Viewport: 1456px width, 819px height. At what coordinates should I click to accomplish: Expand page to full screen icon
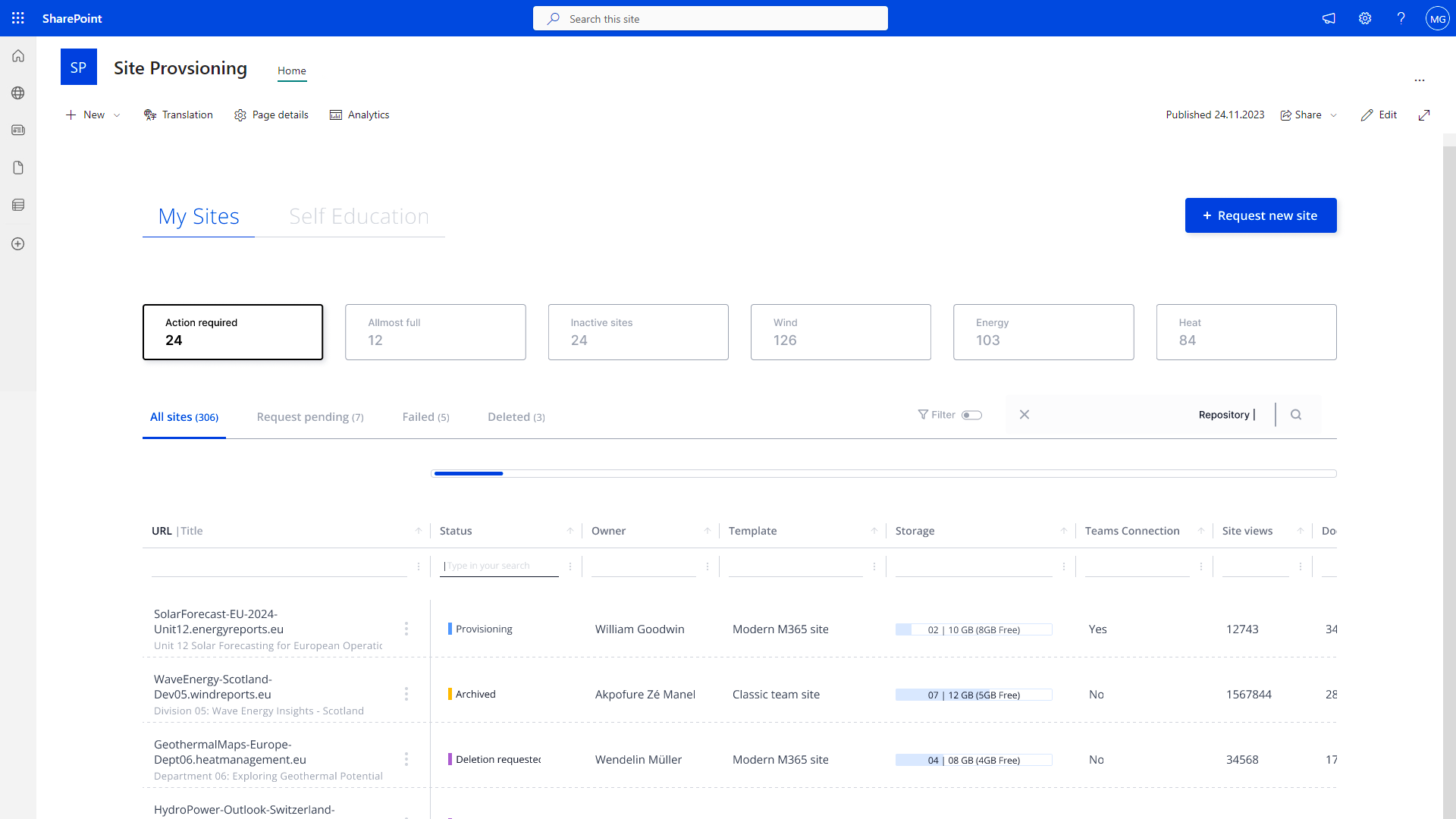pyautogui.click(x=1424, y=115)
